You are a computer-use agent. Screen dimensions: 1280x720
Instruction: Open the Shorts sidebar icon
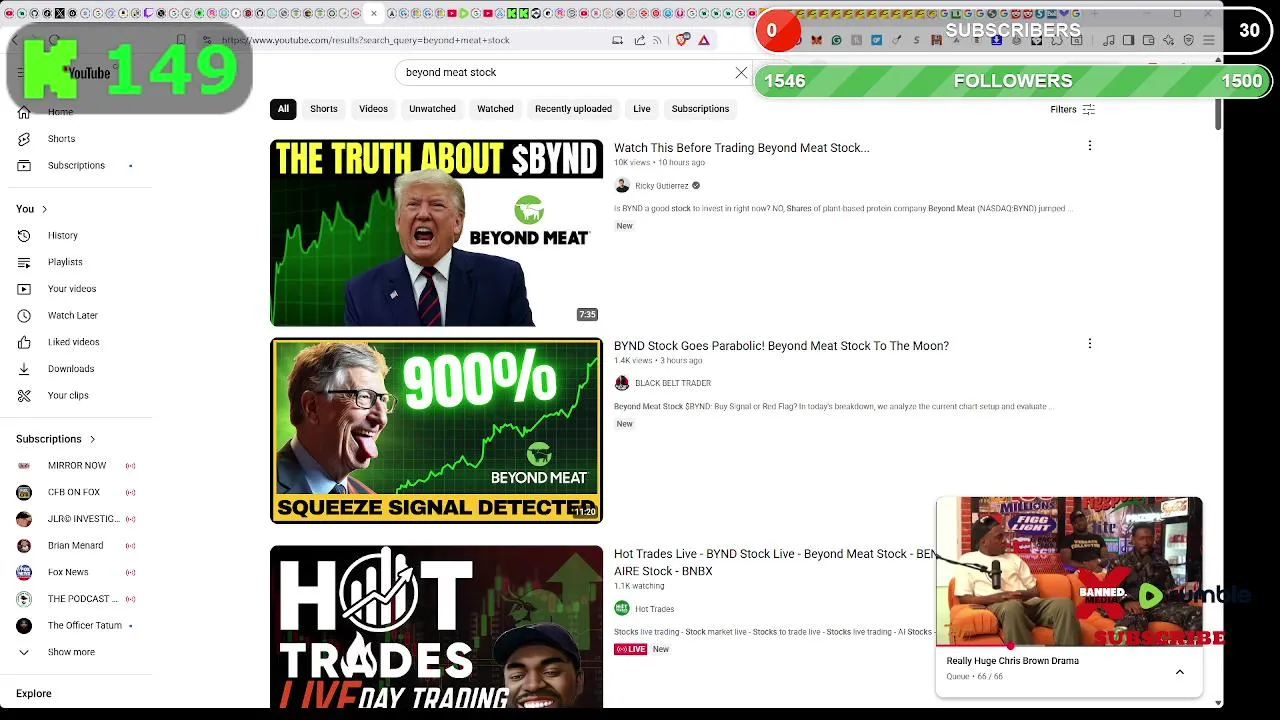pos(24,139)
